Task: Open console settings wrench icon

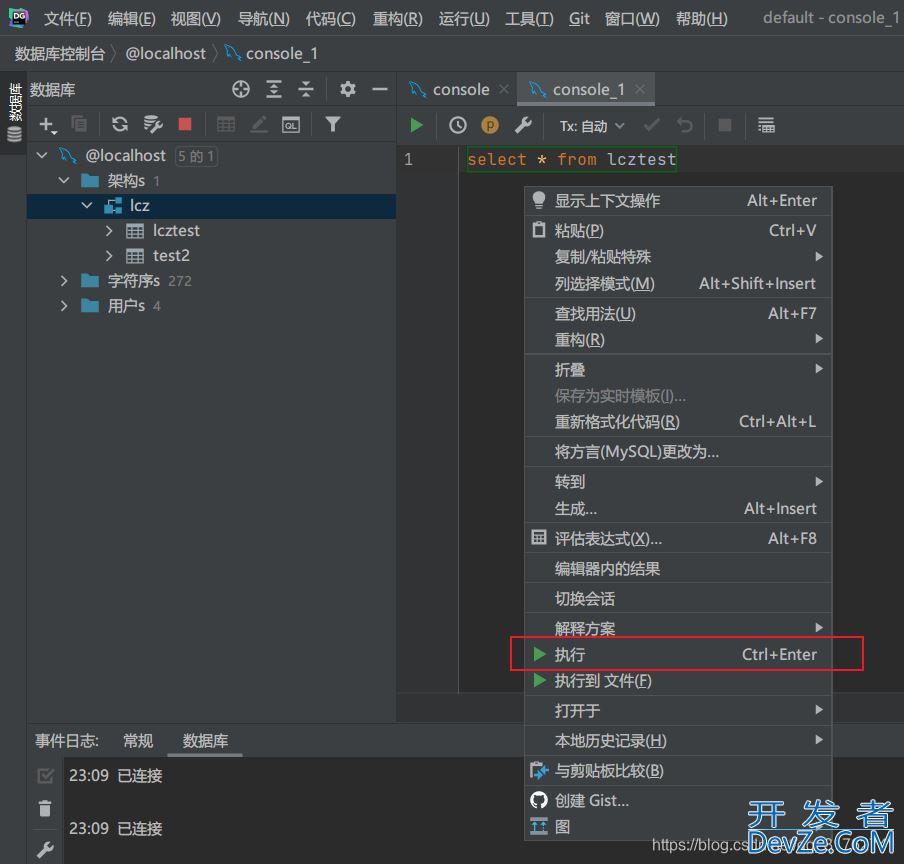Action: pyautogui.click(x=523, y=125)
